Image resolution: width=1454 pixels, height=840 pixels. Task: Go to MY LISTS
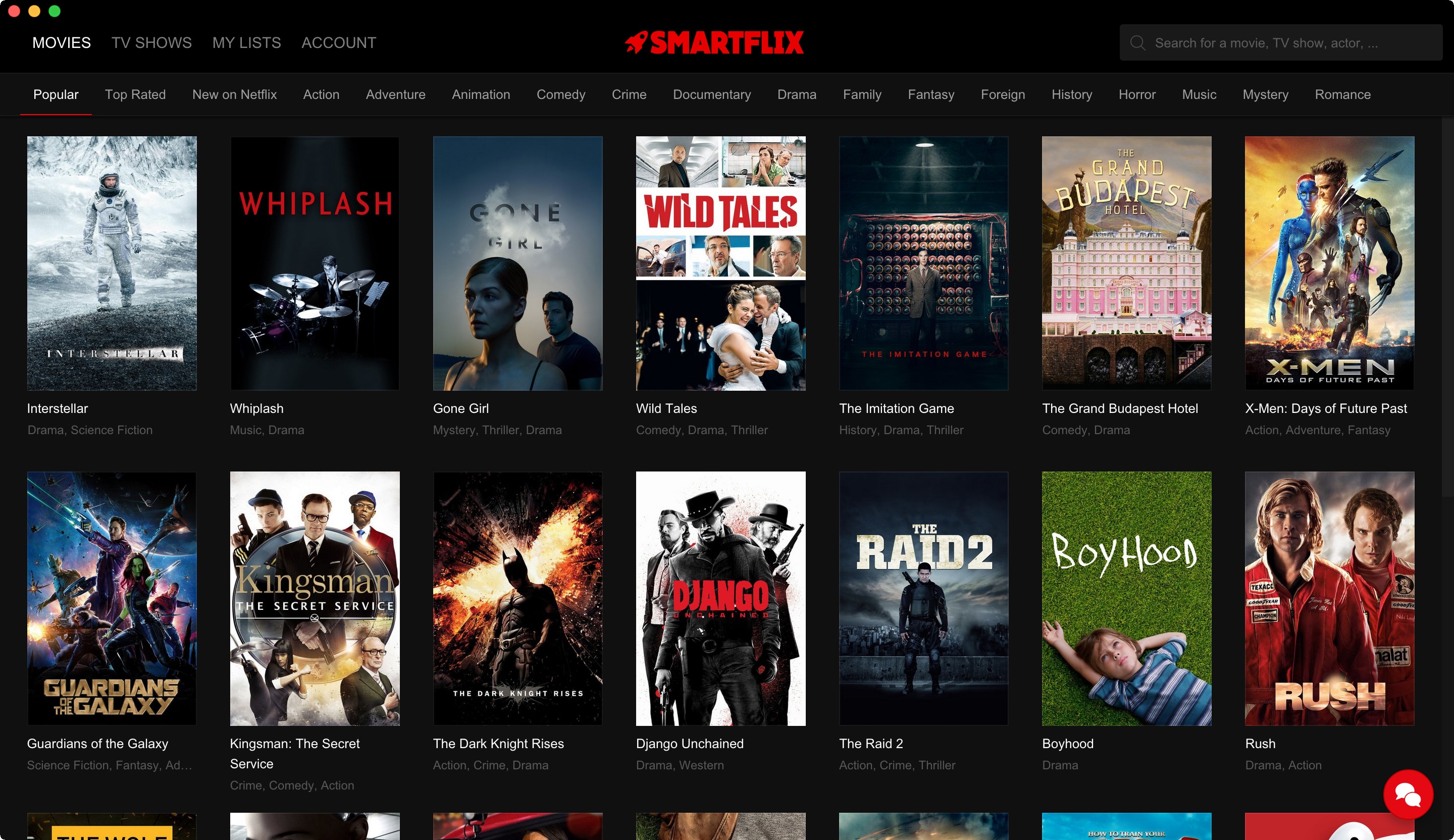pyautogui.click(x=246, y=43)
